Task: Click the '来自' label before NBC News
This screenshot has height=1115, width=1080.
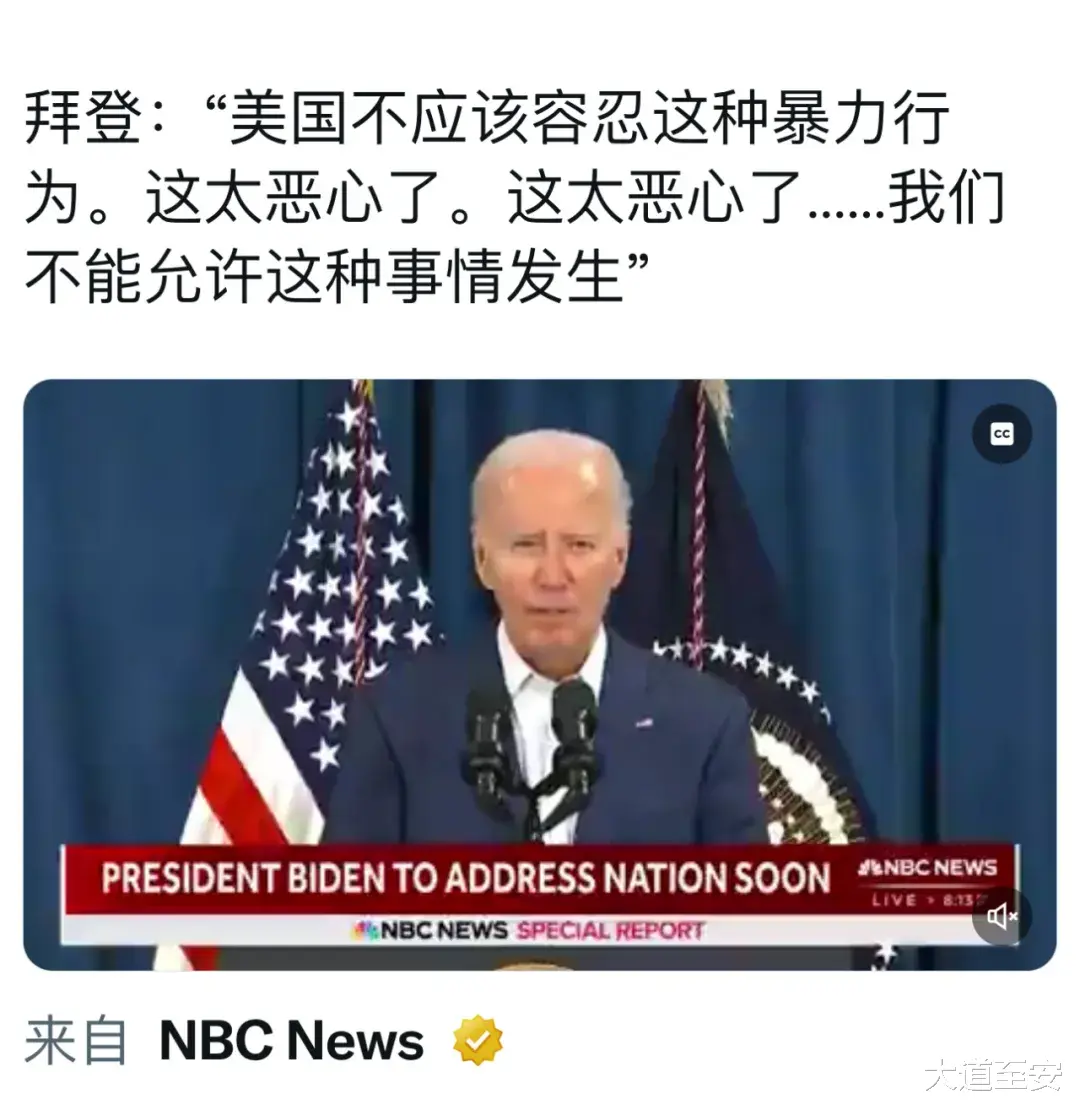Action: point(76,1042)
